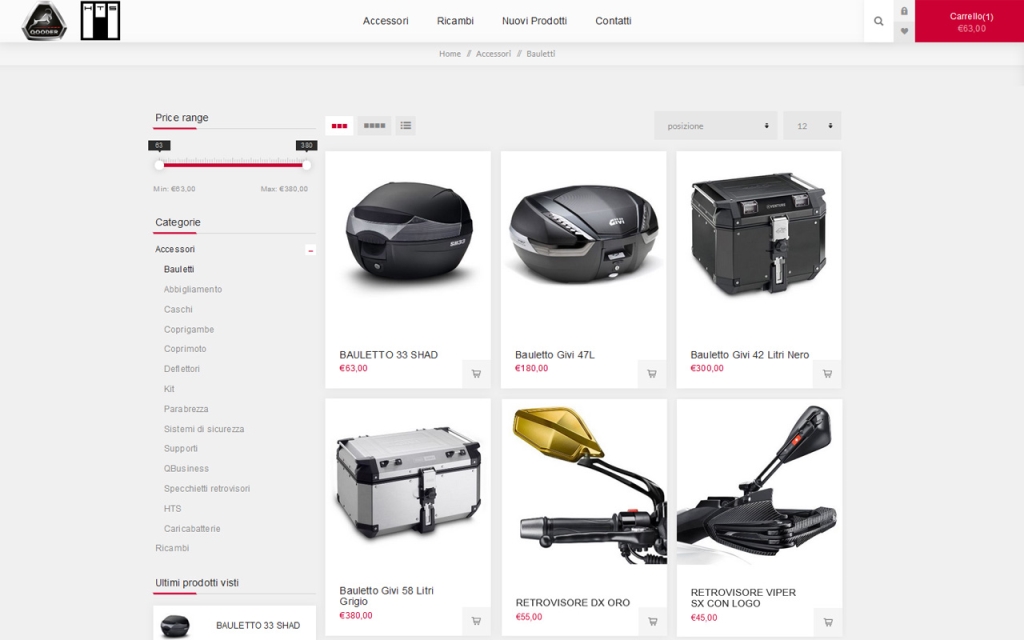Add Bauletto Givi 42 Litri Nero to cart
The width and height of the screenshot is (1024, 640).
pyautogui.click(x=827, y=374)
